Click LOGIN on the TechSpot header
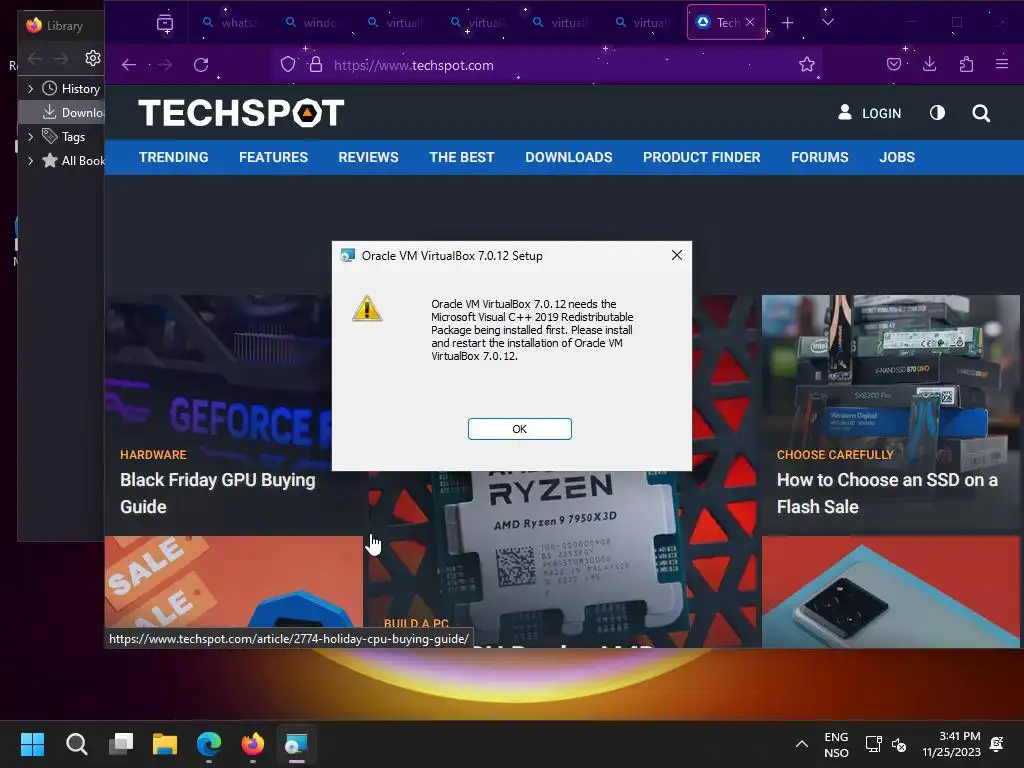Screen dimensions: 1024x768 [x=881, y=114]
